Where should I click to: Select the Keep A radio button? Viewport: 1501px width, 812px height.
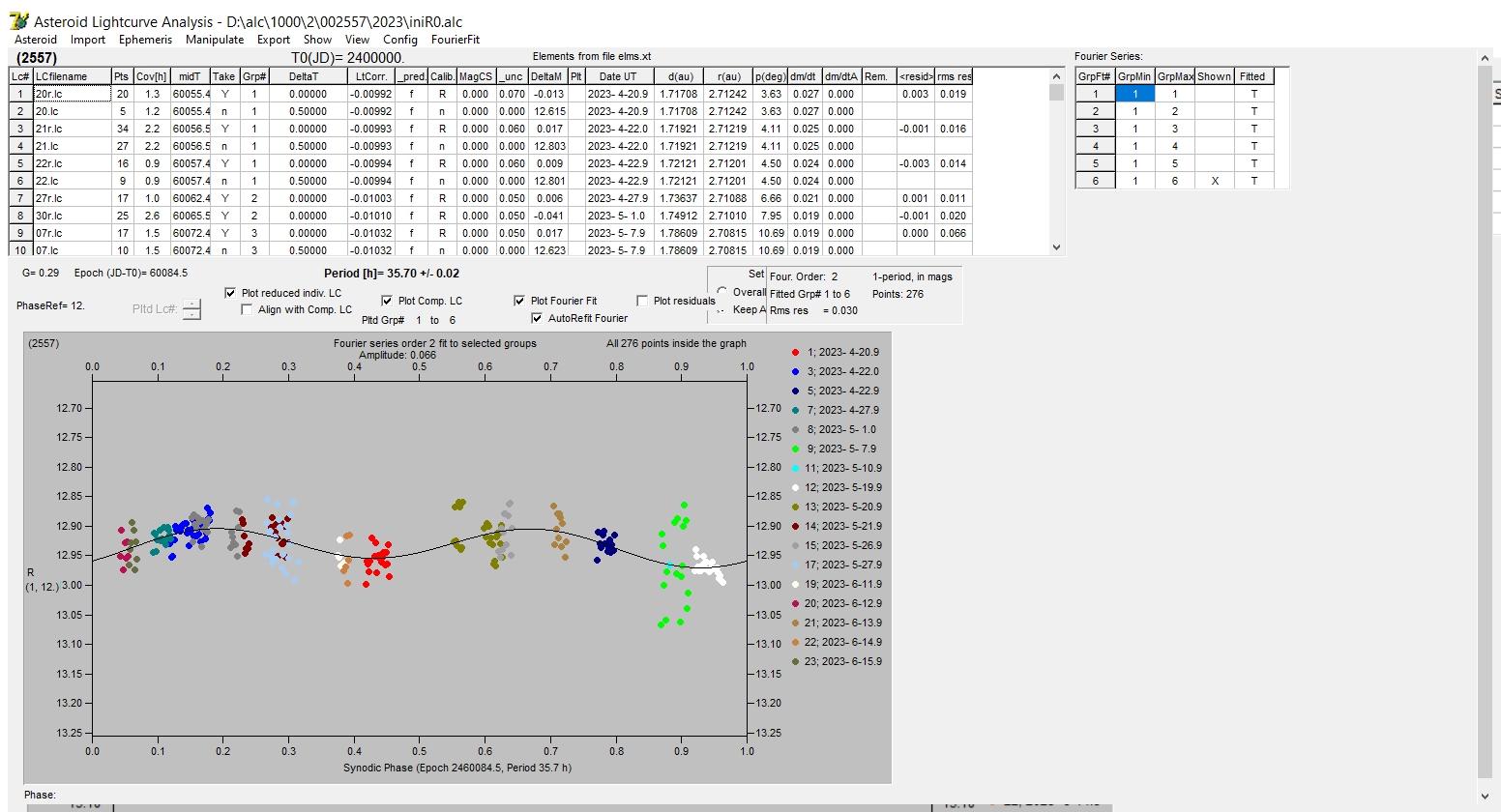point(721,309)
